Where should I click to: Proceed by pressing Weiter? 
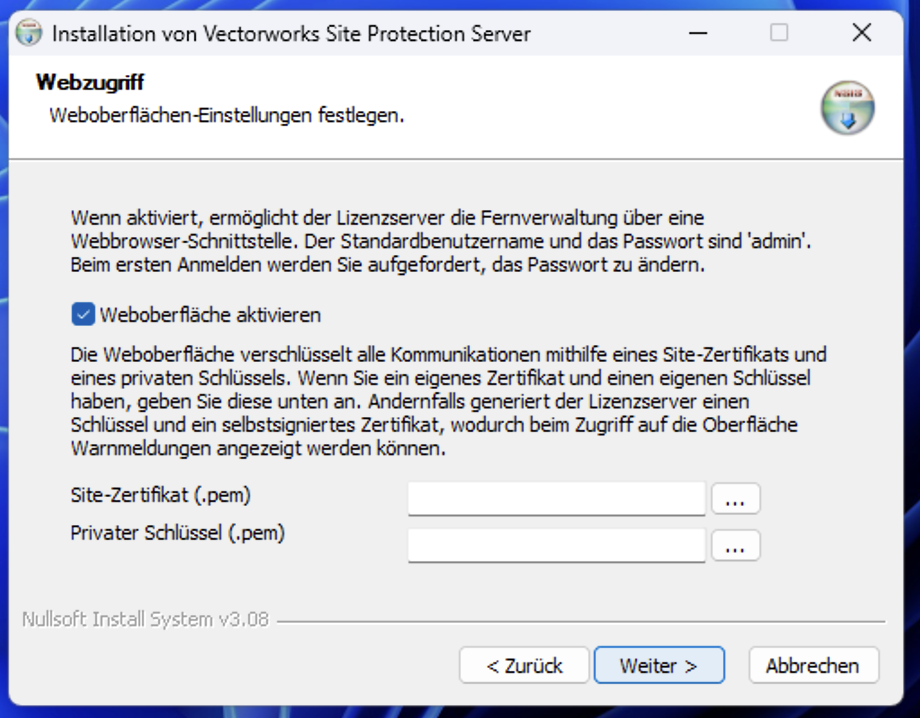click(658, 665)
